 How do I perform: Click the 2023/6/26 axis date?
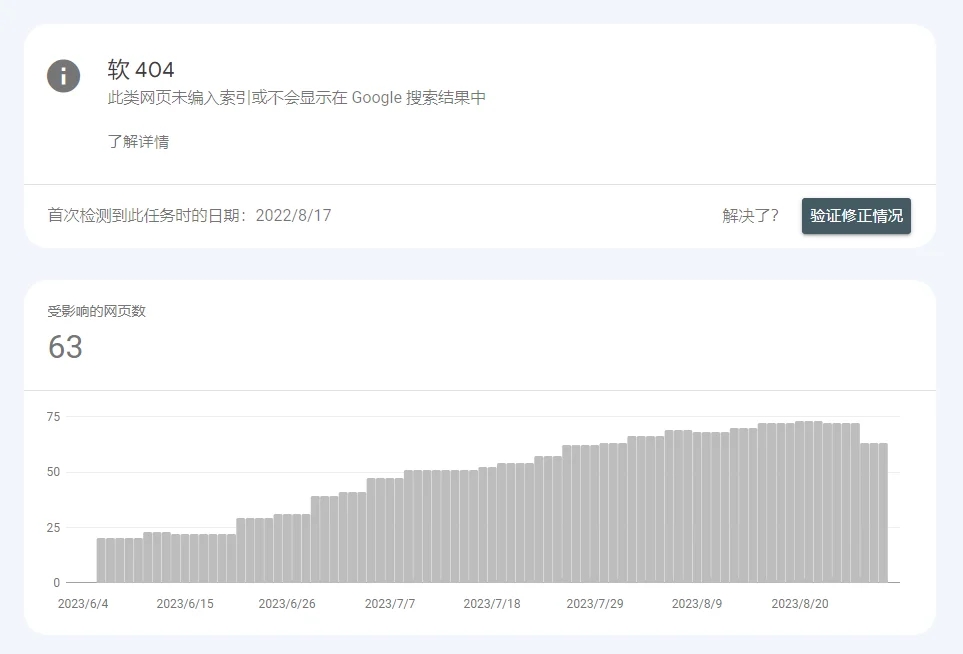(x=287, y=604)
